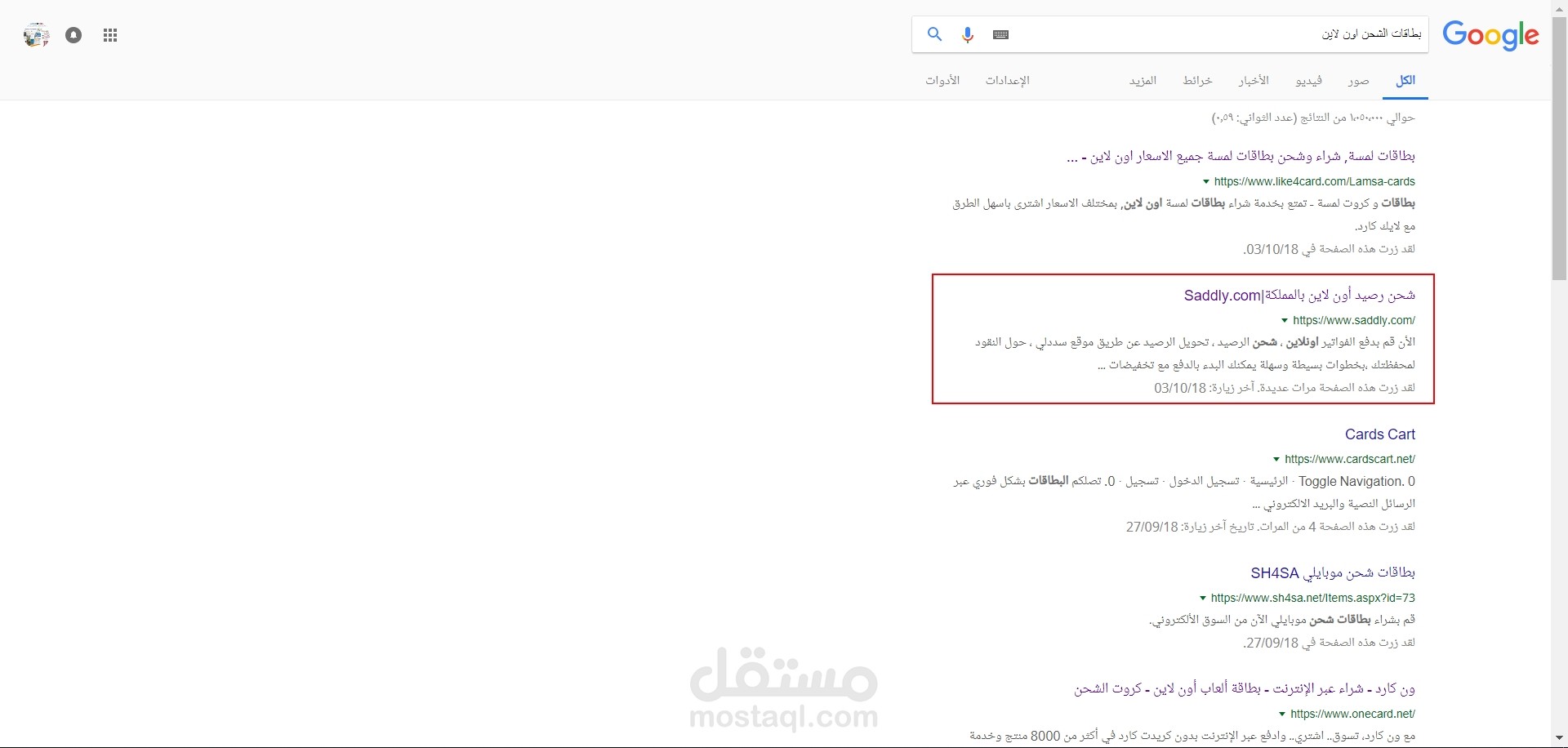Image resolution: width=1568 pixels, height=748 pixels.
Task: Click the page scrollbar thumb
Action: (1560, 147)
